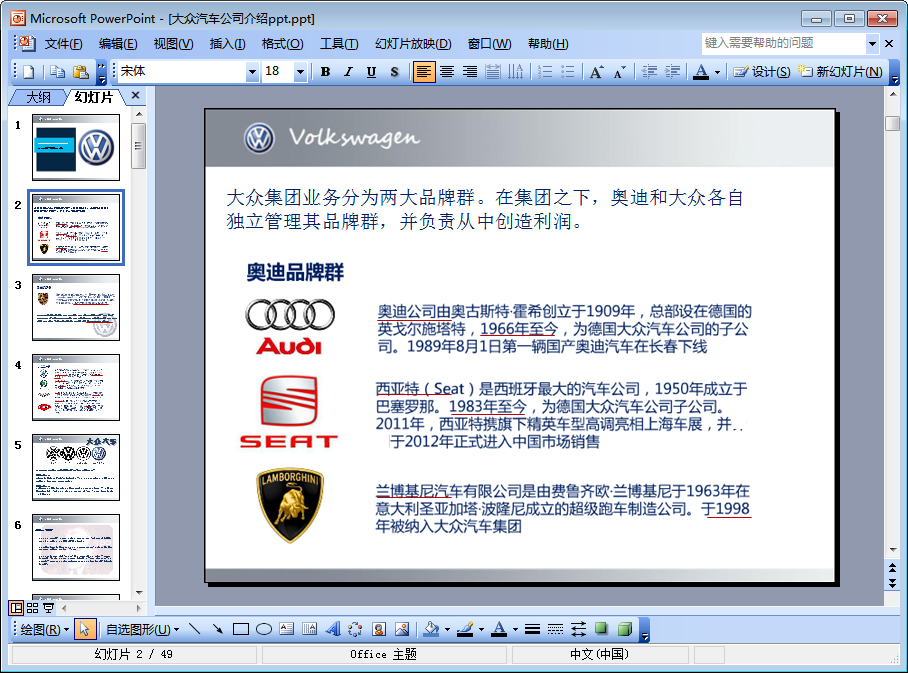The image size is (908, 673).
Task: Select the Line drawing tool
Action: pyautogui.click(x=195, y=629)
